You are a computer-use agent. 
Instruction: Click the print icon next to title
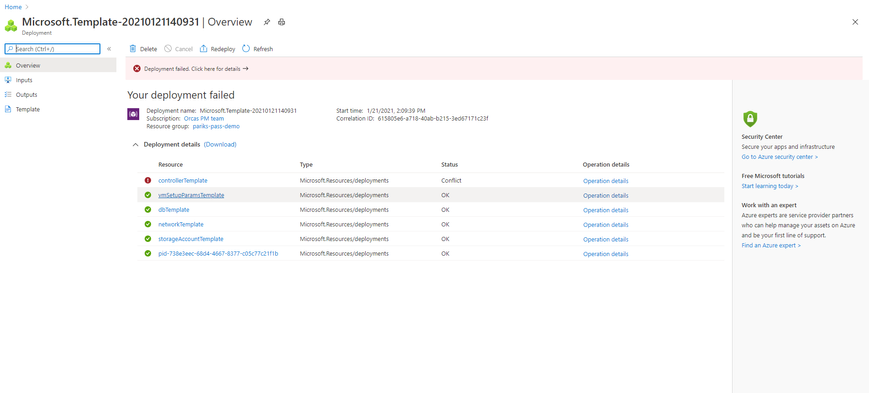pyautogui.click(x=282, y=22)
